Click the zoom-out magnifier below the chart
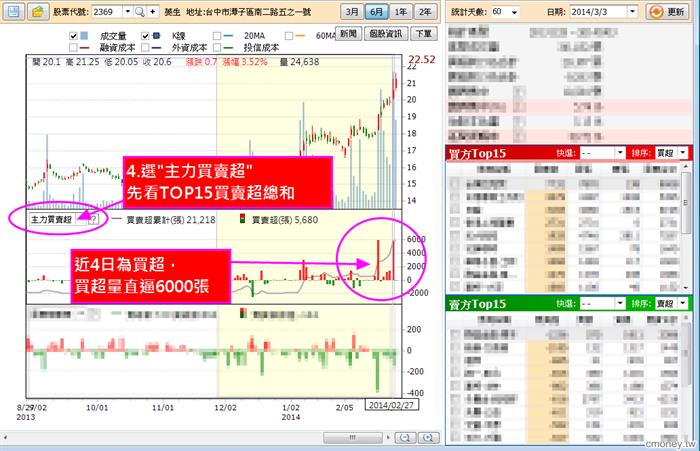 pos(405,438)
